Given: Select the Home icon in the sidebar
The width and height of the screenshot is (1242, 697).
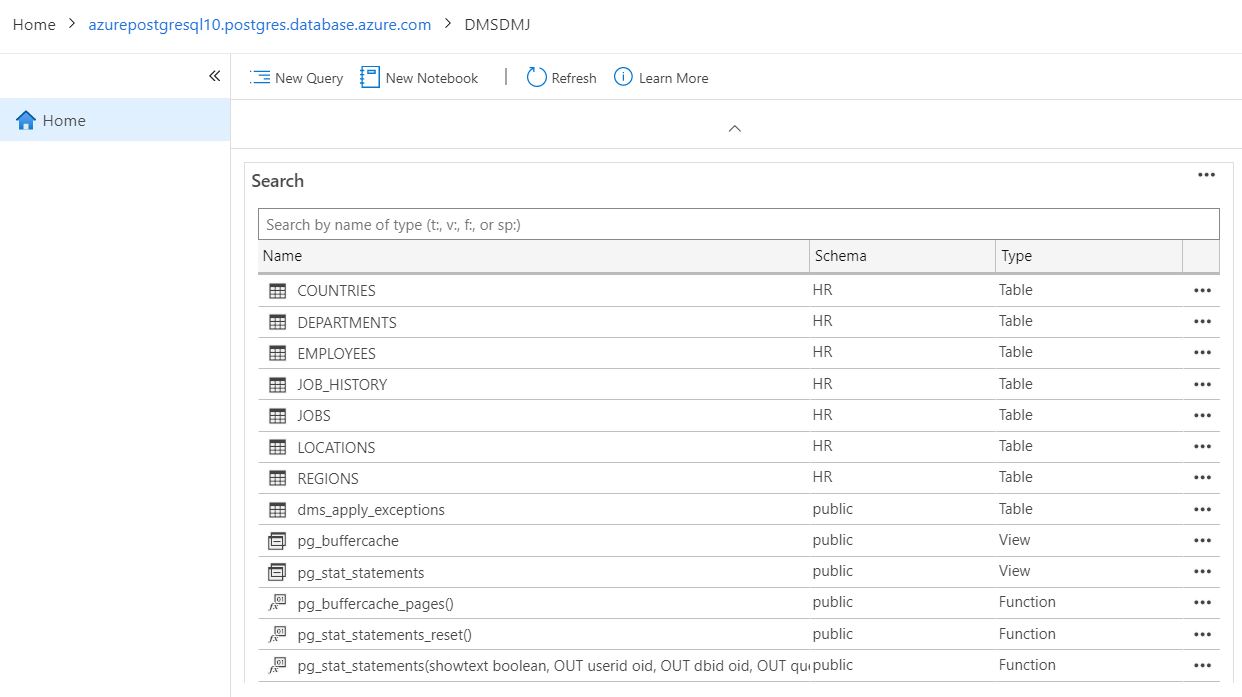Looking at the screenshot, I should [x=24, y=120].
